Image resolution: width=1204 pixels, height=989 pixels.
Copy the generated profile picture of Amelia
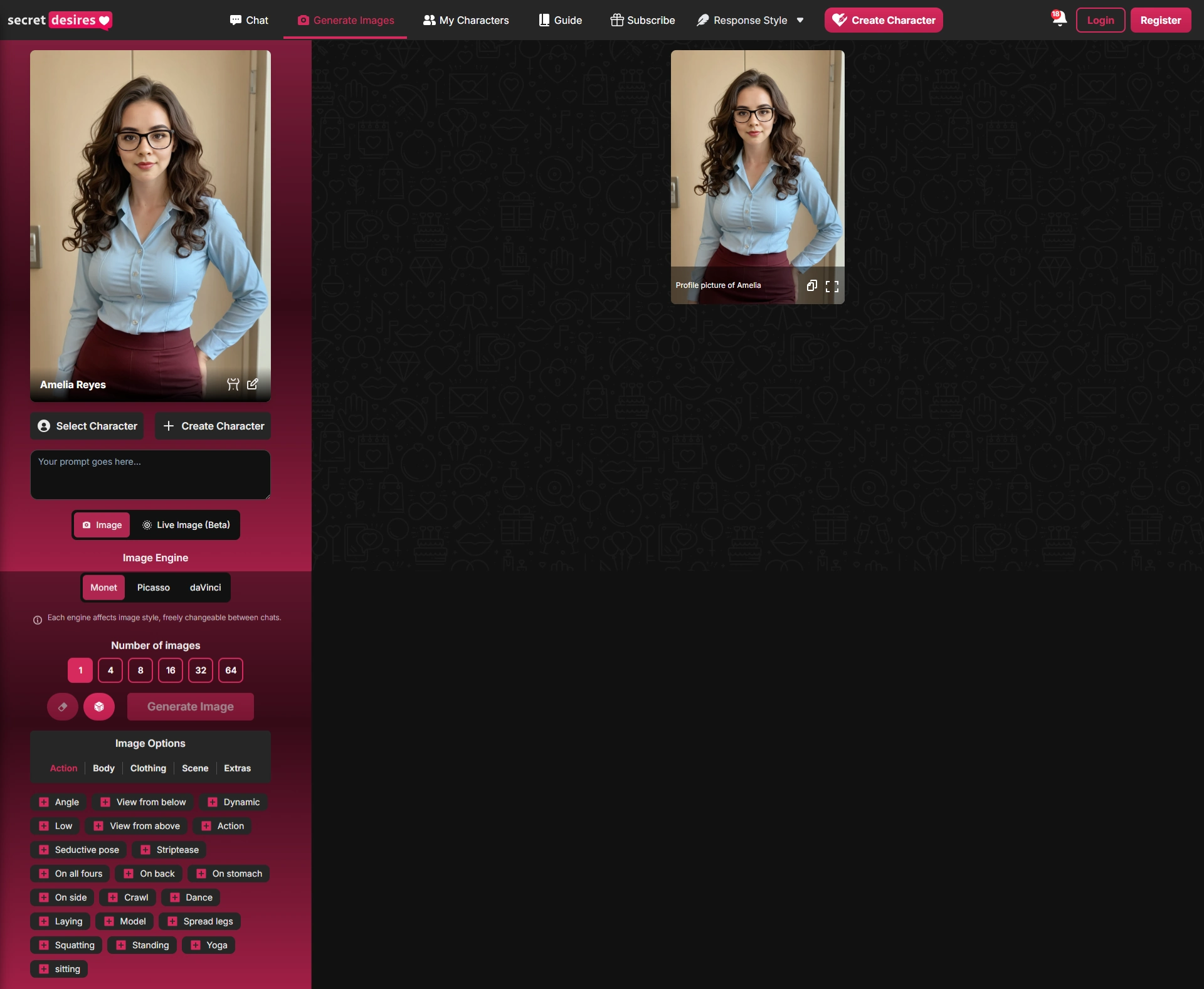coord(813,285)
